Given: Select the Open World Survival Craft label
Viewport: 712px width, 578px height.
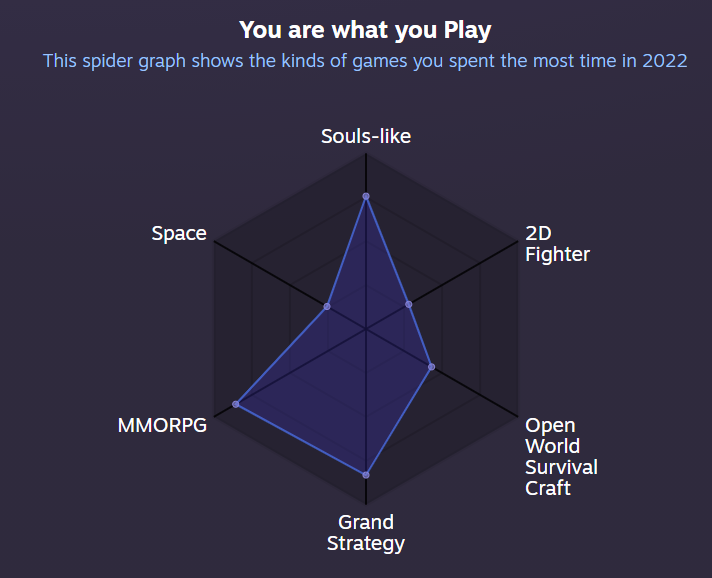Looking at the screenshot, I should click(561, 457).
